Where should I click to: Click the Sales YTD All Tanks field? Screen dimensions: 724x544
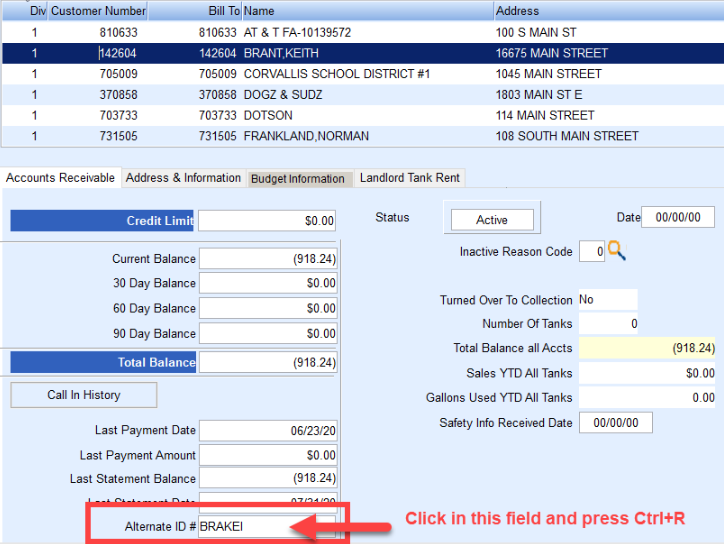pyautogui.click(x=647, y=373)
